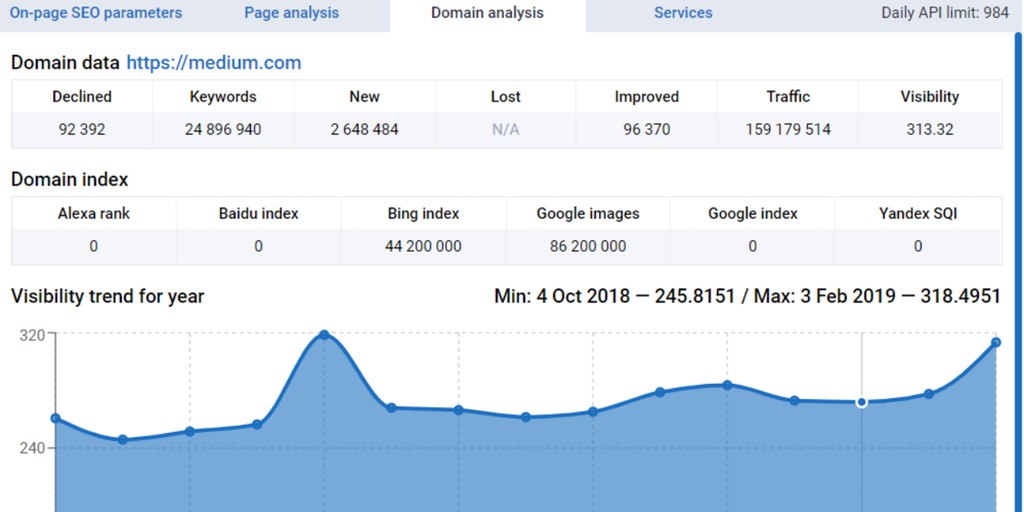
Task: Click the Declined column header
Action: coord(82,97)
